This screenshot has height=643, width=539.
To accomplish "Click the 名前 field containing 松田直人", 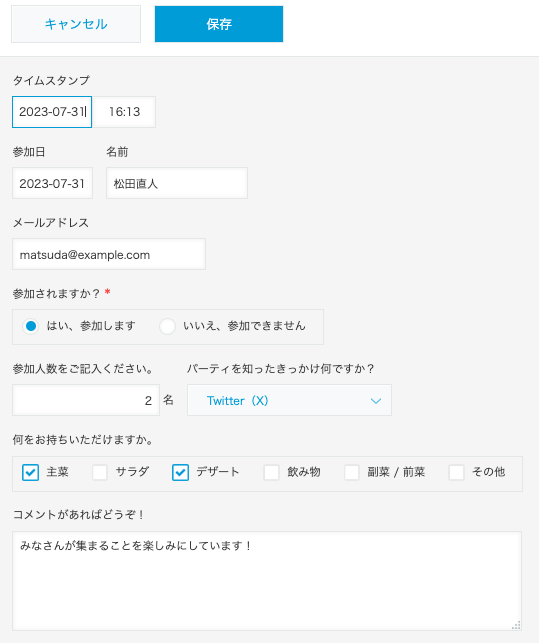I will pyautogui.click(x=177, y=183).
